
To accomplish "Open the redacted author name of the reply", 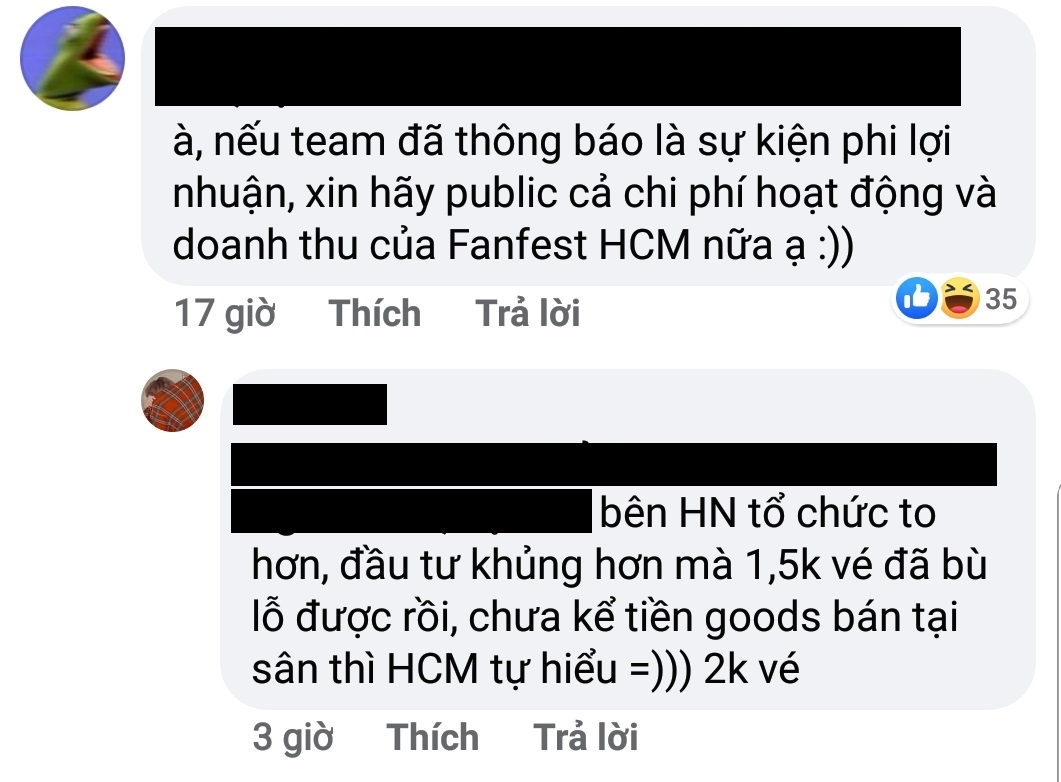I will pyautogui.click(x=310, y=404).
